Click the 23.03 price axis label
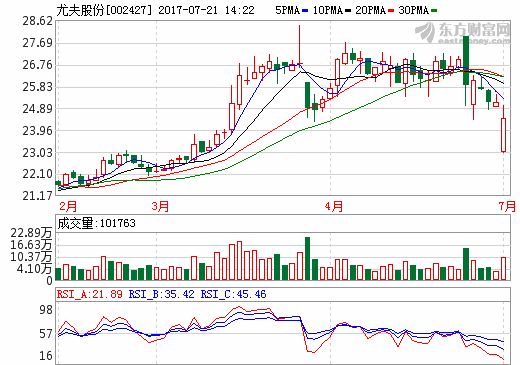 click(x=38, y=153)
